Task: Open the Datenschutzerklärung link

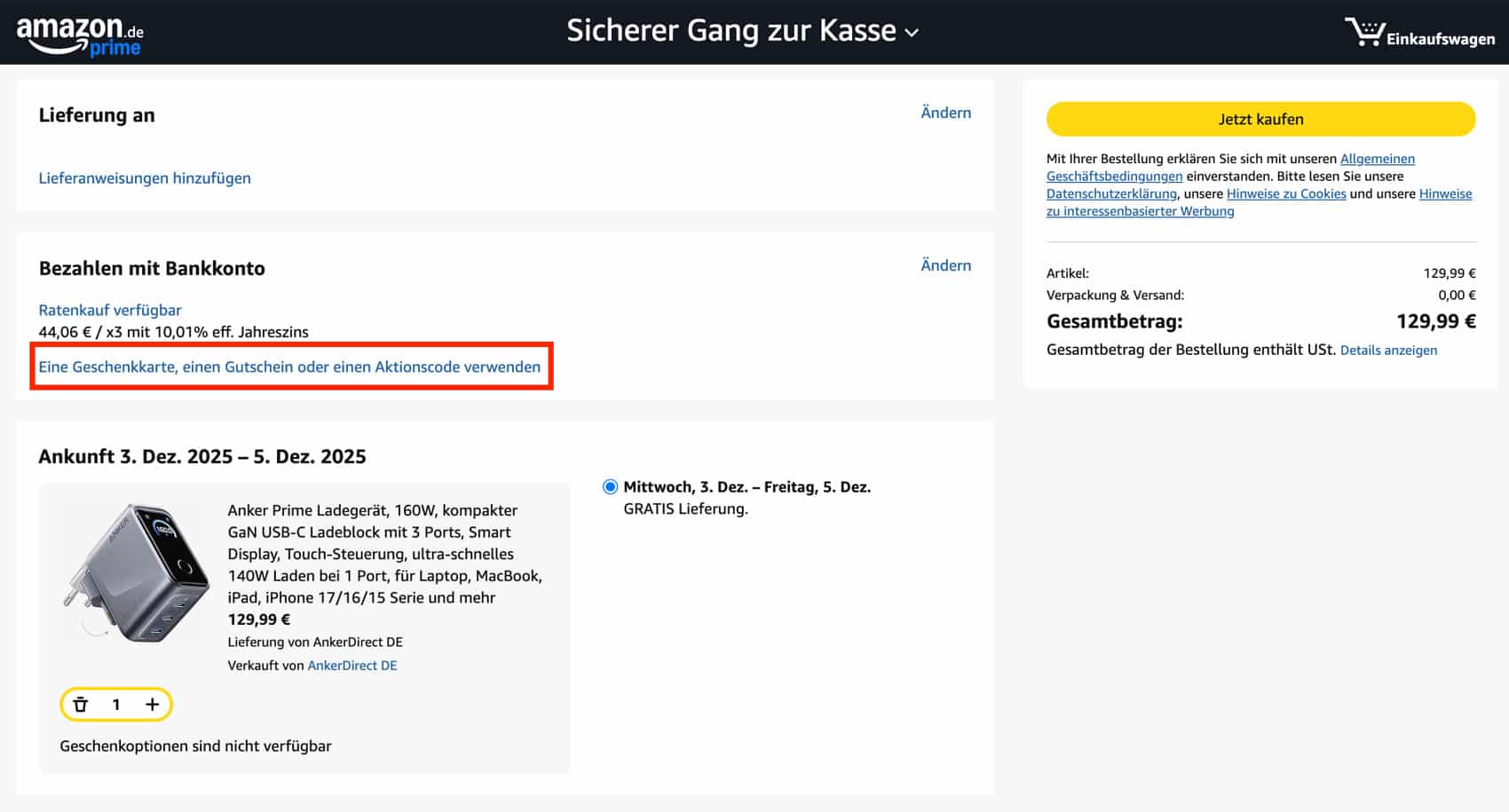Action: 1111,193
